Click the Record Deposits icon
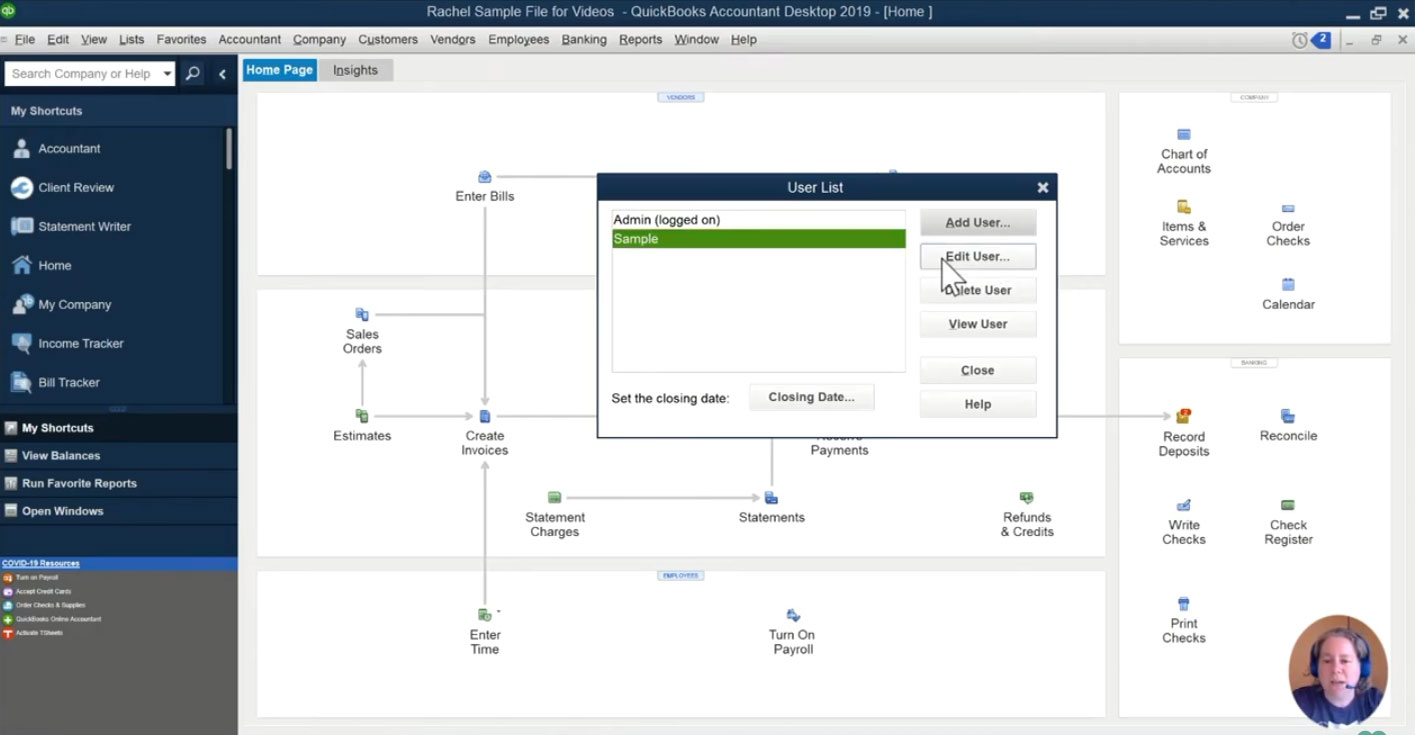Viewport: 1415px width, 735px height. click(1184, 416)
